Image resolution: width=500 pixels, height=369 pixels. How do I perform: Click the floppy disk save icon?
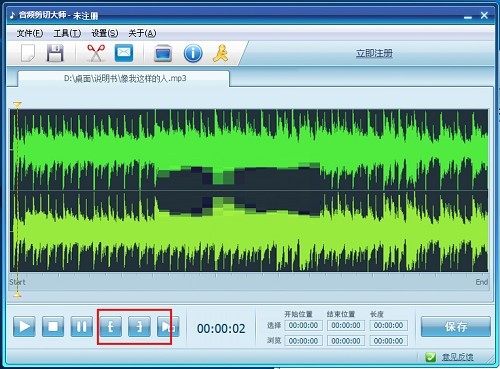point(55,53)
